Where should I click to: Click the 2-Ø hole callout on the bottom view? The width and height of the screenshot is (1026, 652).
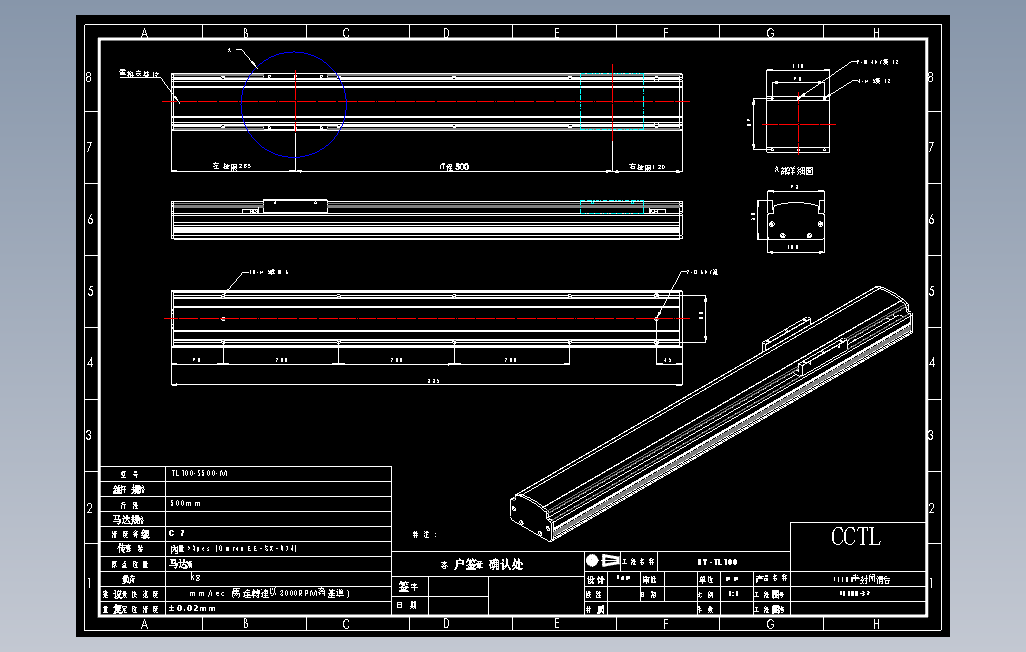pyautogui.click(x=702, y=272)
